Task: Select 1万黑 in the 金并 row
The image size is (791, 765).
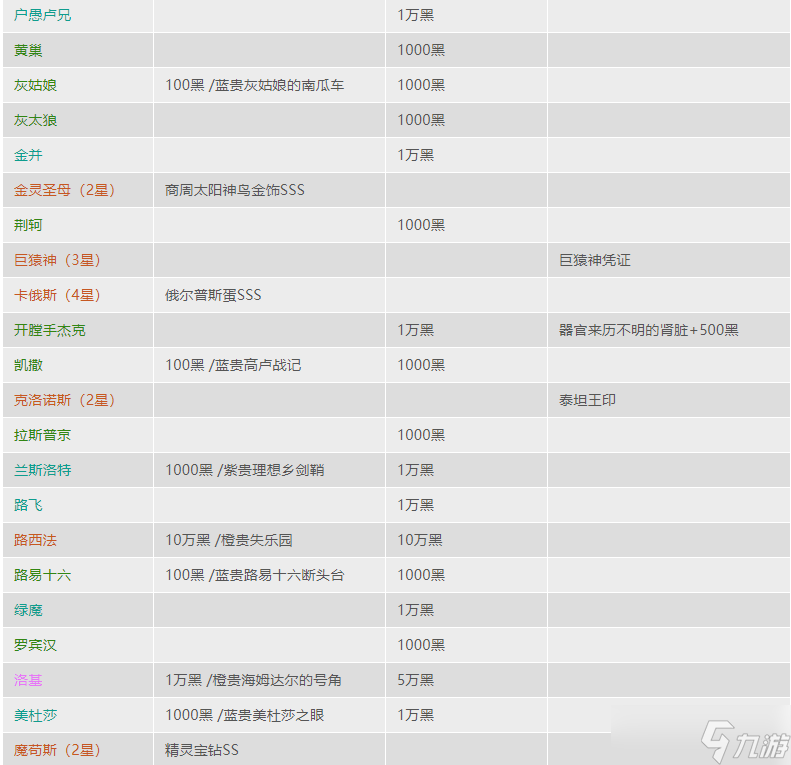Action: [x=416, y=155]
